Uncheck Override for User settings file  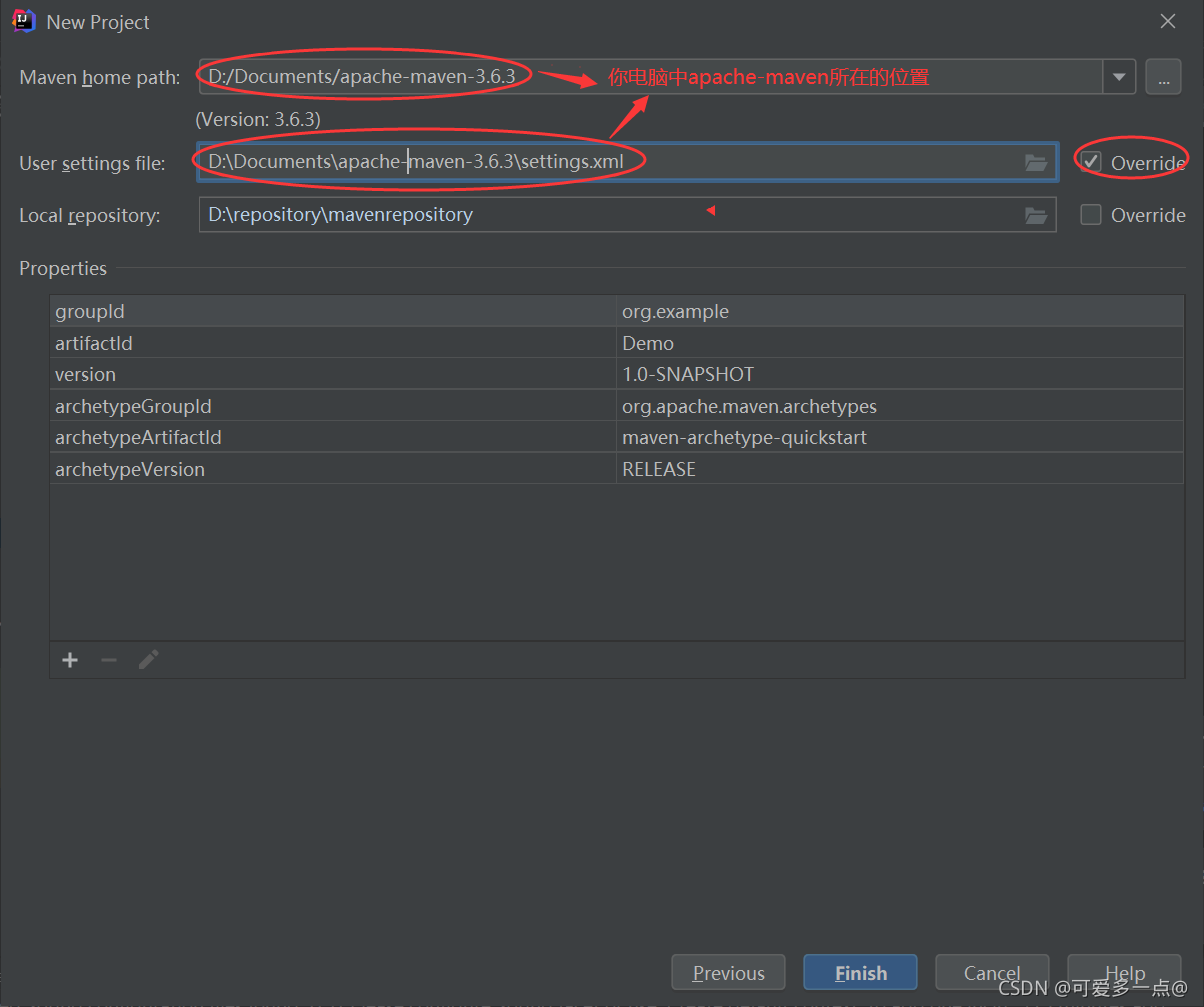coord(1091,162)
